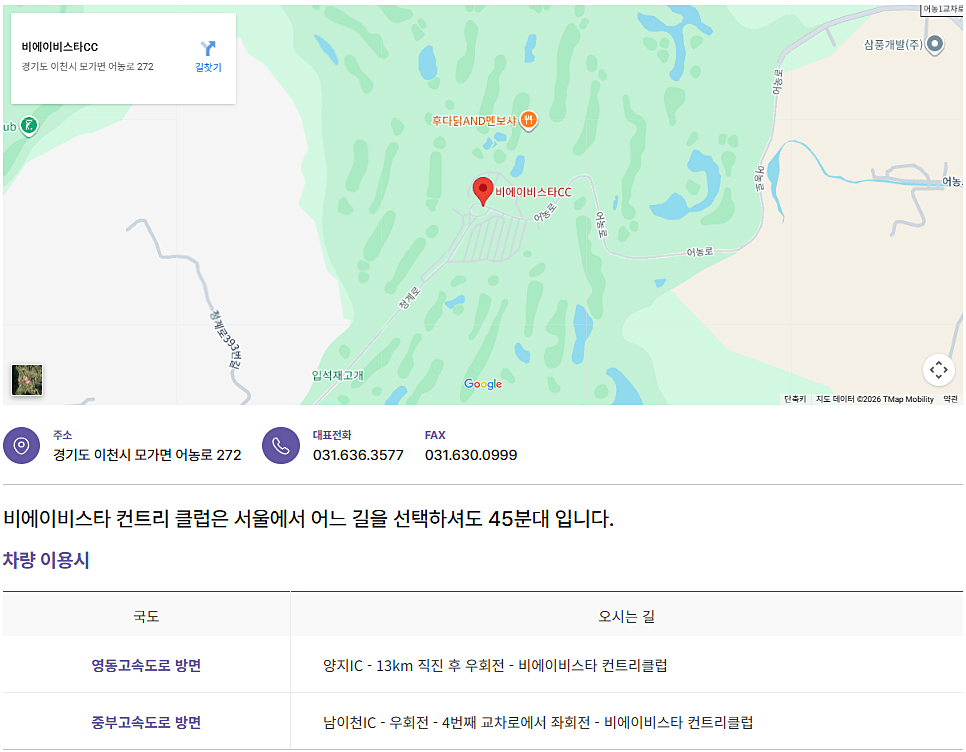Click the 입석재고개 map label
966x752 pixels.
pos(338,376)
